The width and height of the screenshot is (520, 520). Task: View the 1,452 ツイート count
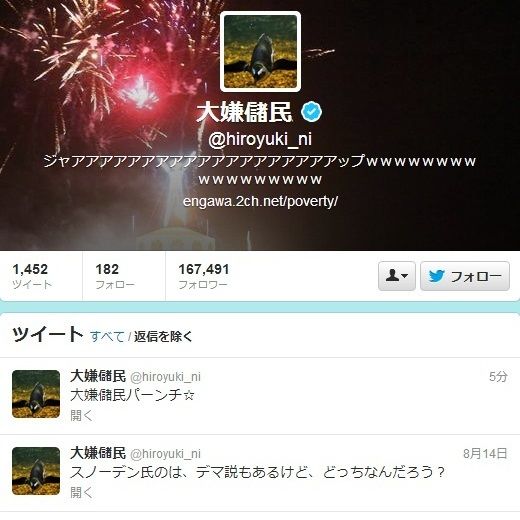coord(32,276)
